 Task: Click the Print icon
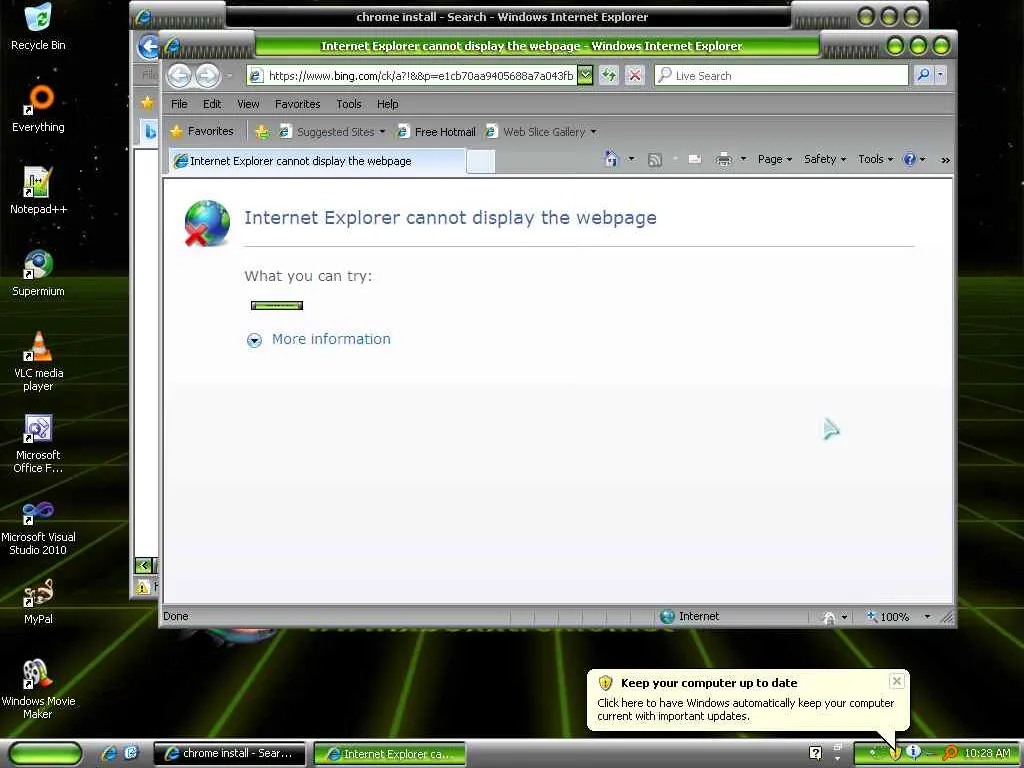[x=724, y=159]
